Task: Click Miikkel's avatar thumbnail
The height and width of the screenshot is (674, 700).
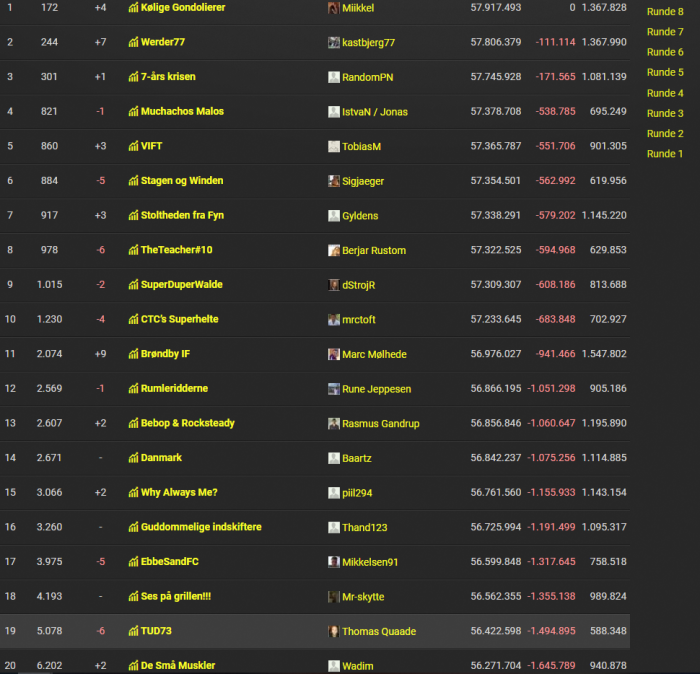Action: click(x=333, y=8)
